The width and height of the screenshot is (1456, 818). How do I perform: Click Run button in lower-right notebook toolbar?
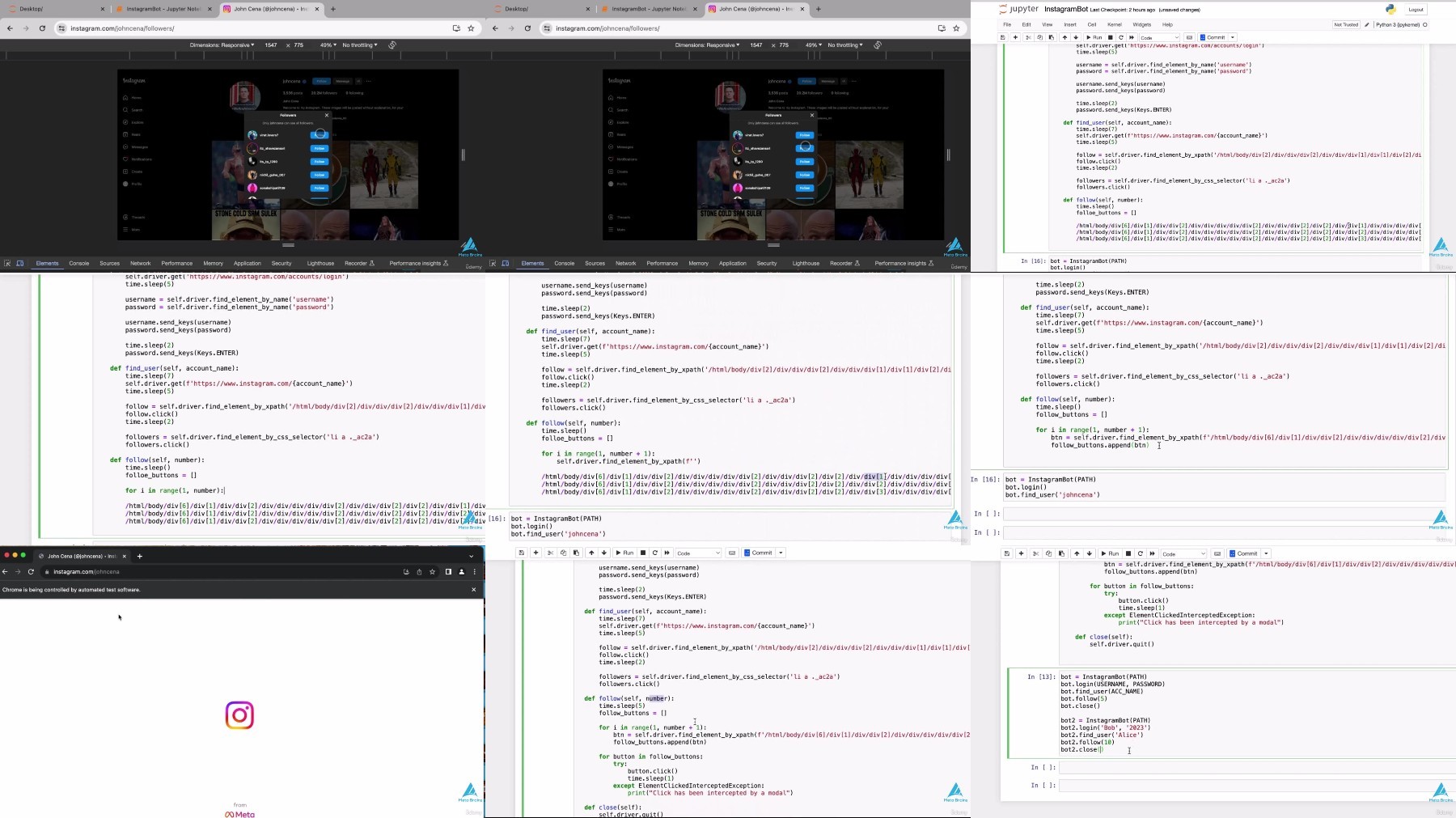click(1111, 553)
